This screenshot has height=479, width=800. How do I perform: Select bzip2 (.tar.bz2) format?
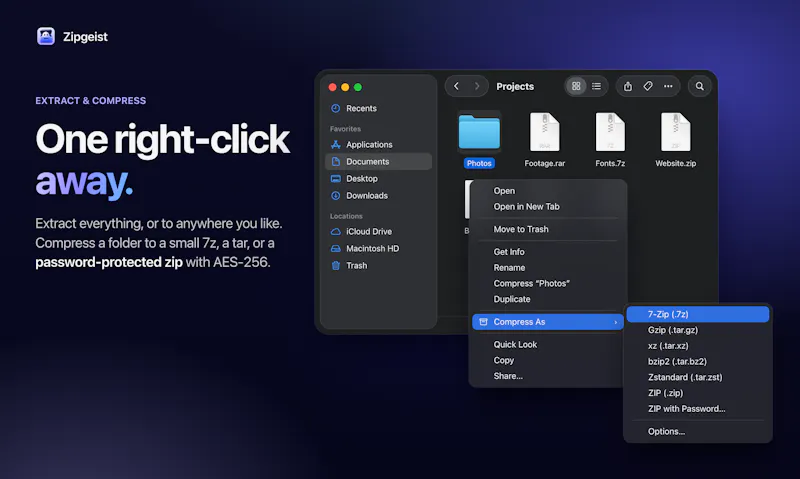[697, 362]
